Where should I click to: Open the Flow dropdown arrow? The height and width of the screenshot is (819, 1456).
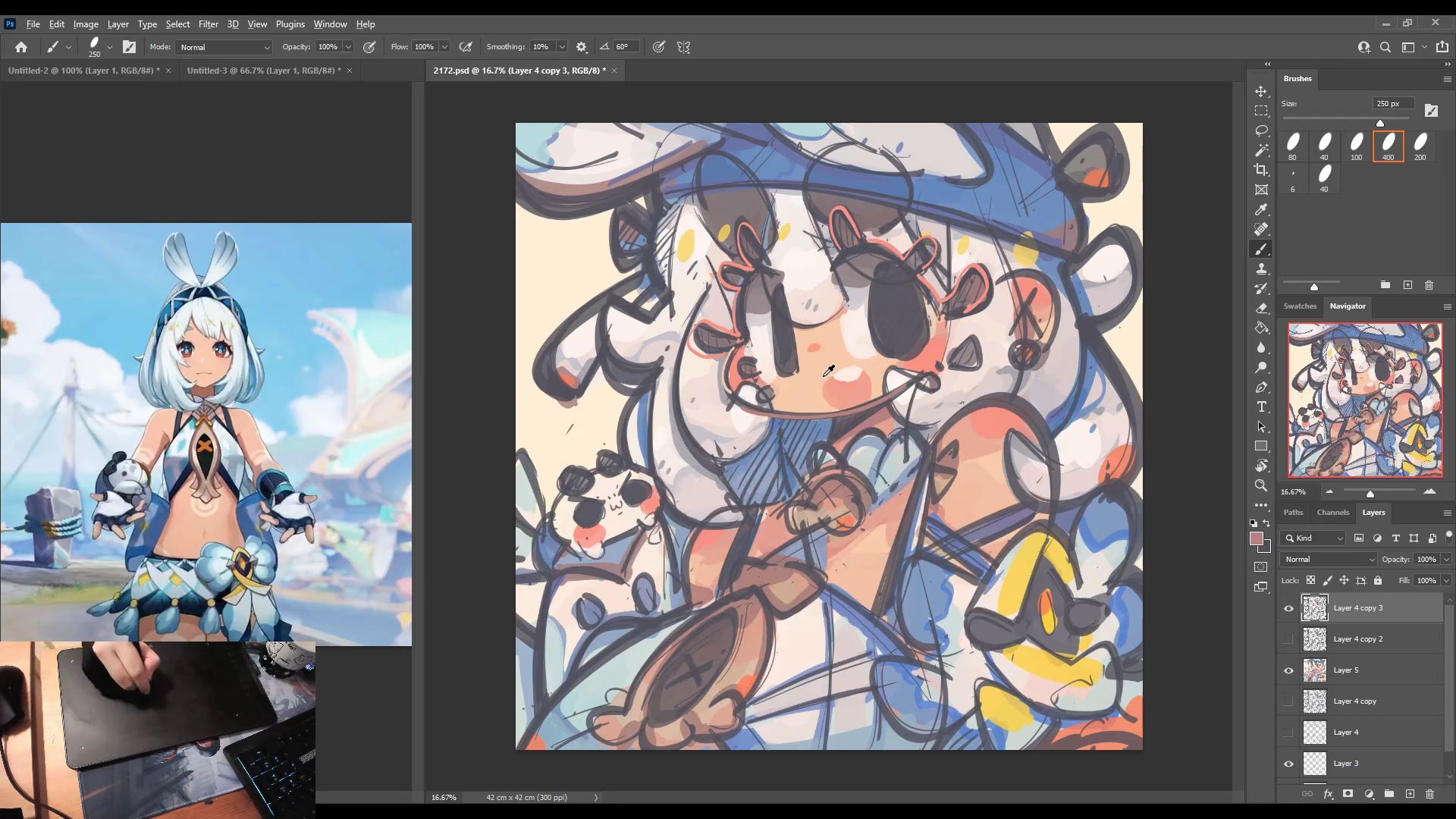(x=444, y=47)
